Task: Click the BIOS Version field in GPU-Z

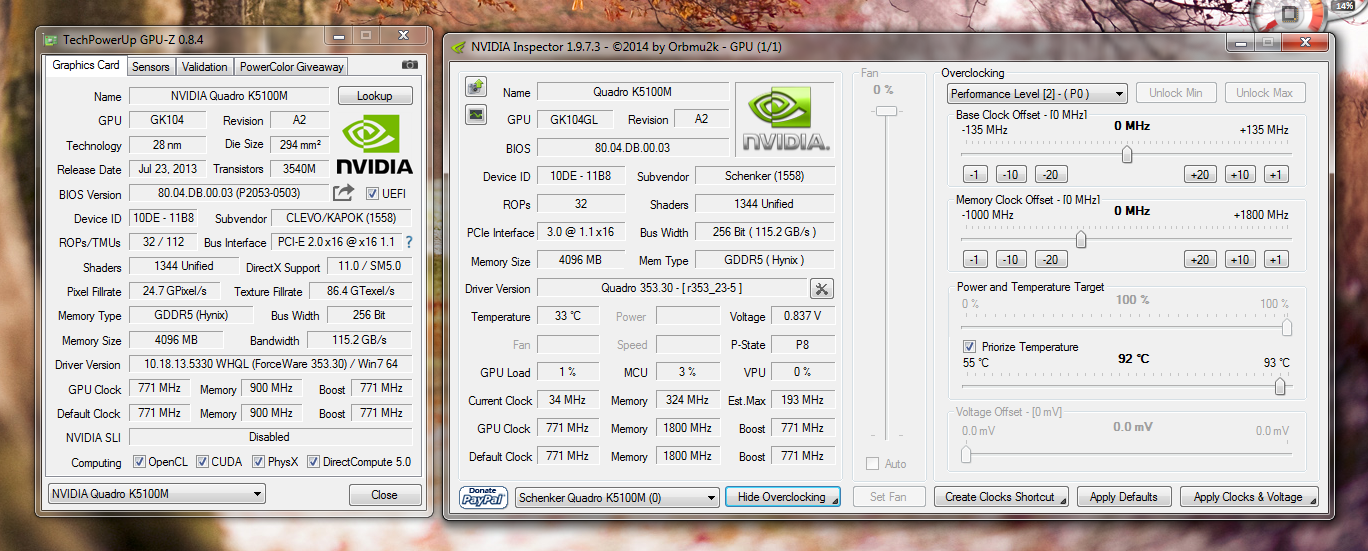Action: tap(230, 193)
